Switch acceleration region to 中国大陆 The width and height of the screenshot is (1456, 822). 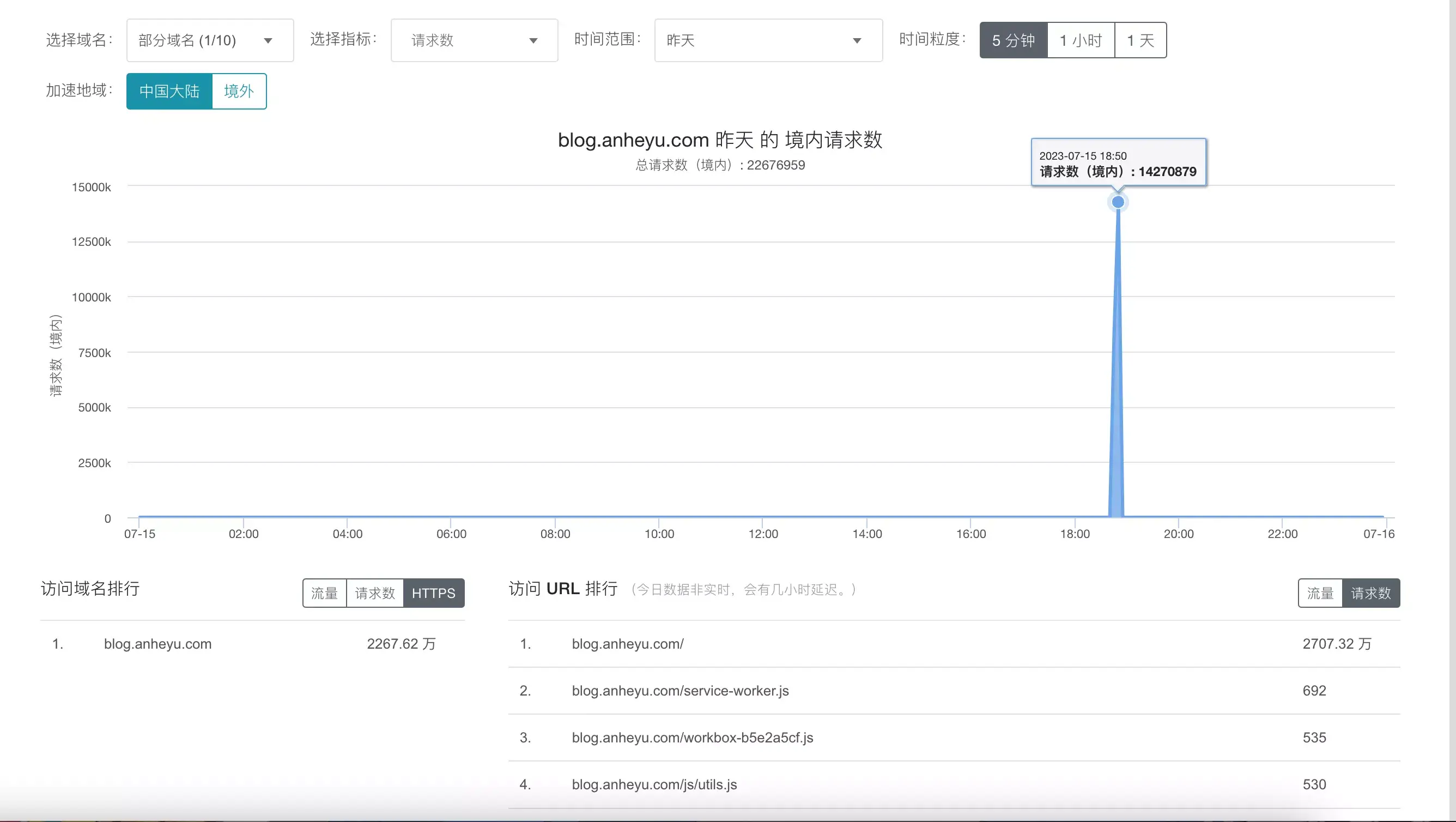click(x=169, y=91)
